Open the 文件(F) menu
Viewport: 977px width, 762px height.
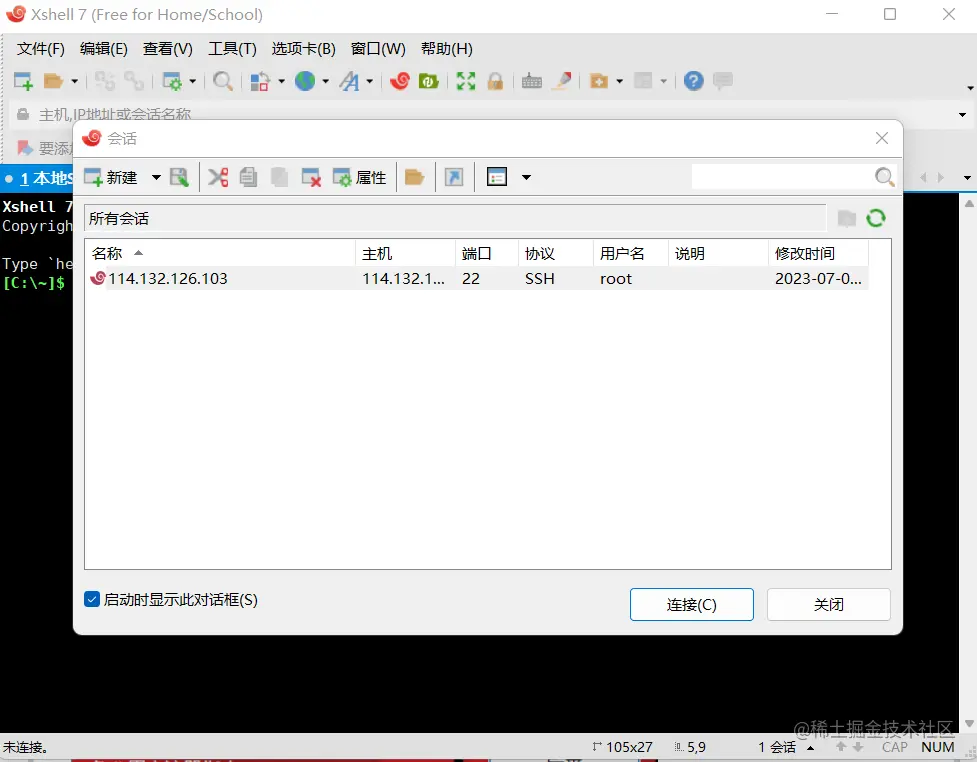coord(41,49)
